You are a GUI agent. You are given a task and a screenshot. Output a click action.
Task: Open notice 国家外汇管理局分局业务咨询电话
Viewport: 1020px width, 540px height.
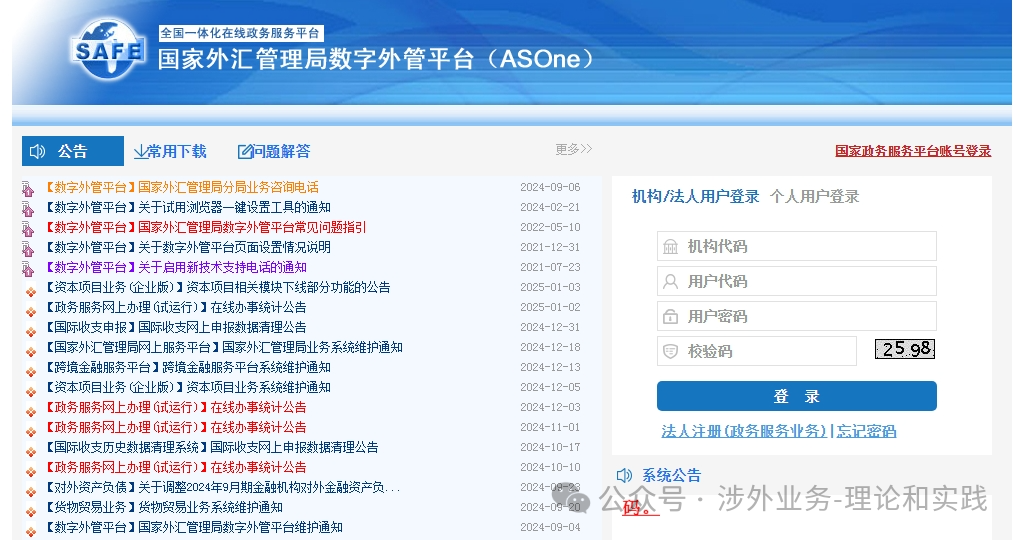click(x=181, y=187)
